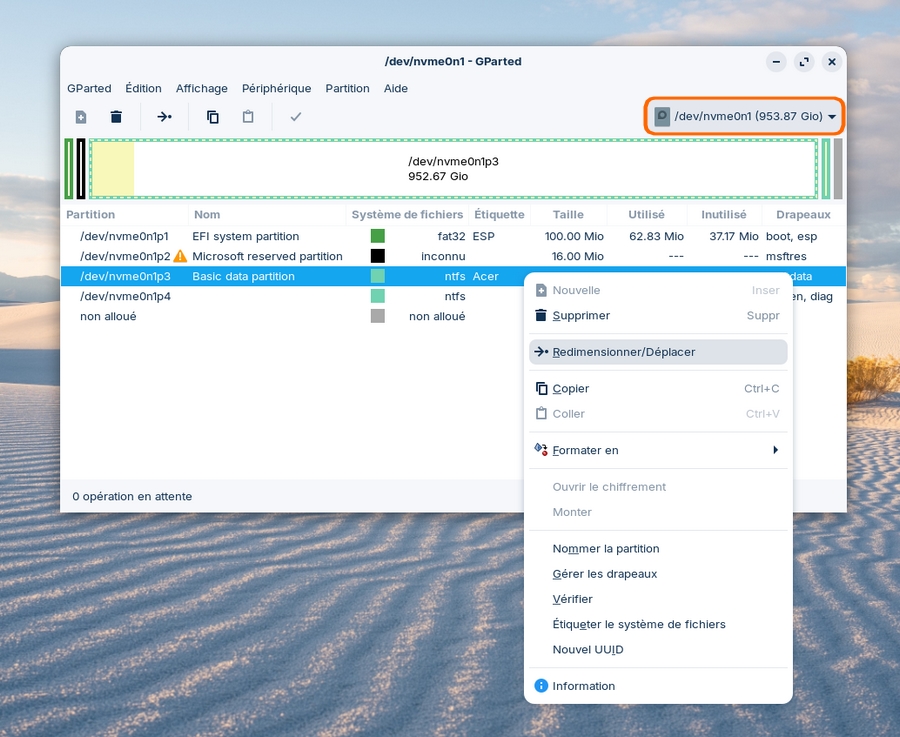Open the /dev/nvme0n1 device selector dropdown

pyautogui.click(x=745, y=117)
